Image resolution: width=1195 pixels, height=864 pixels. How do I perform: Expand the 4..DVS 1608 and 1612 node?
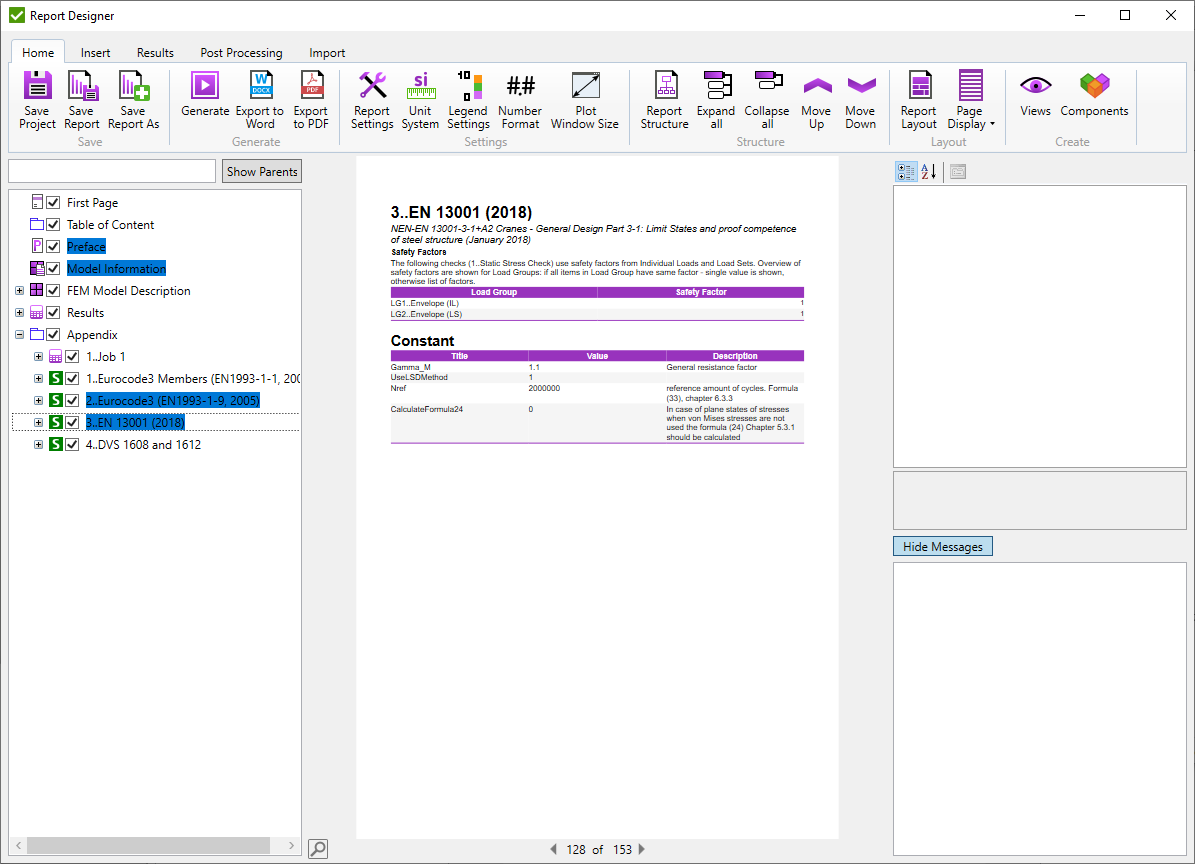[38, 445]
